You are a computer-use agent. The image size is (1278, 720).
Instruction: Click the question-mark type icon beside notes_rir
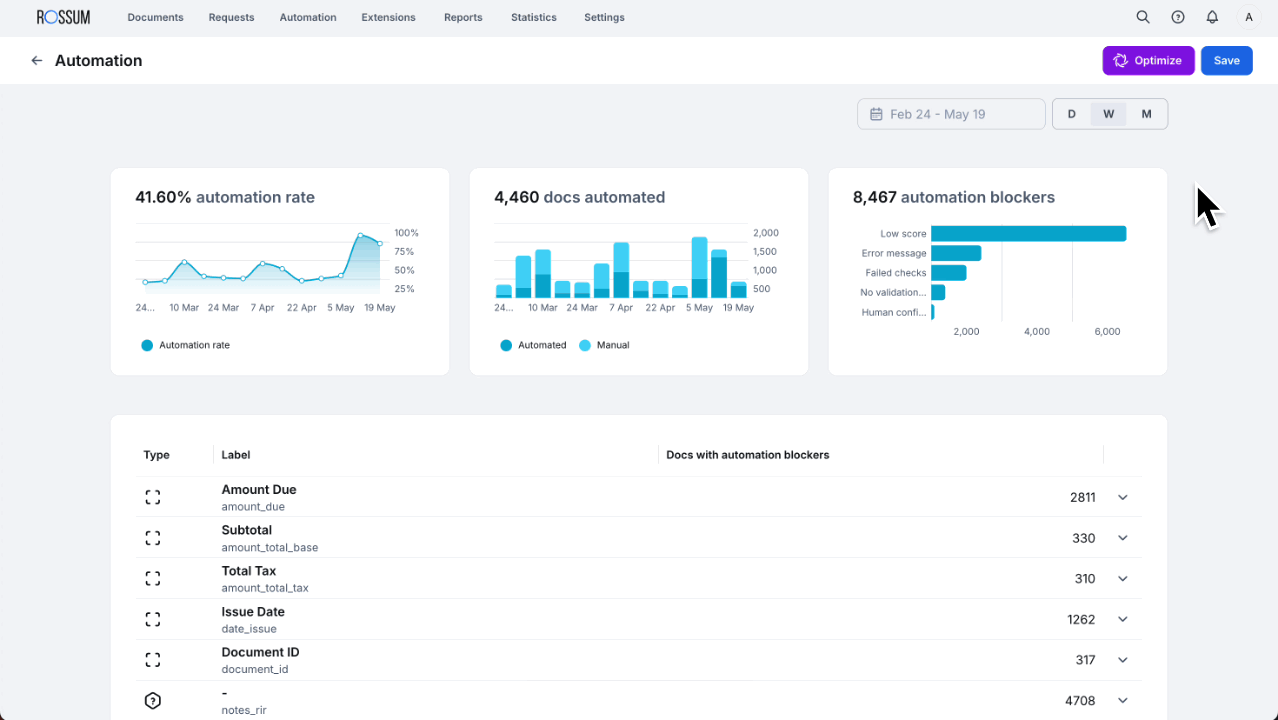tap(152, 700)
